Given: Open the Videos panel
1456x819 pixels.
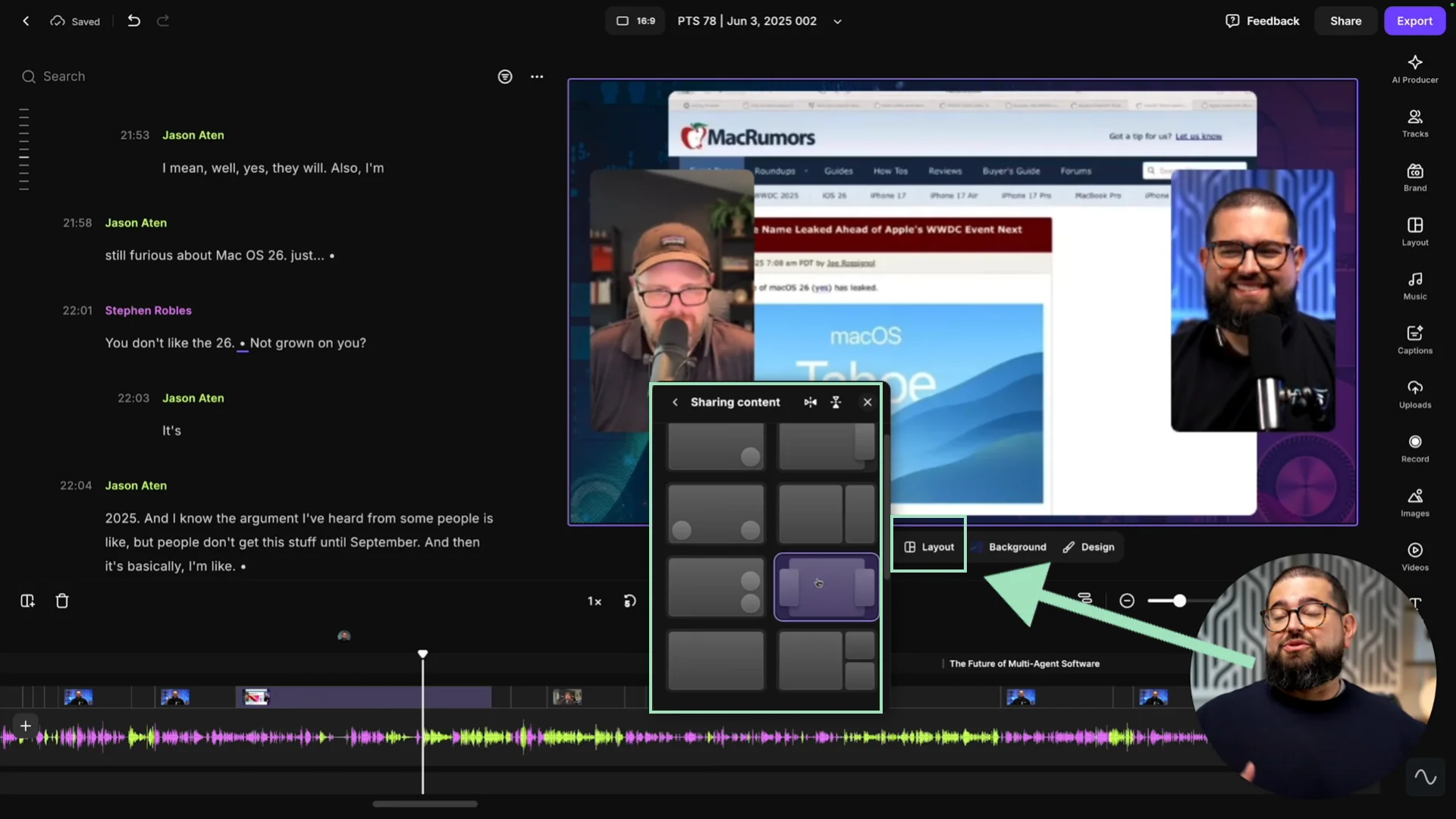Looking at the screenshot, I should pos(1415,557).
